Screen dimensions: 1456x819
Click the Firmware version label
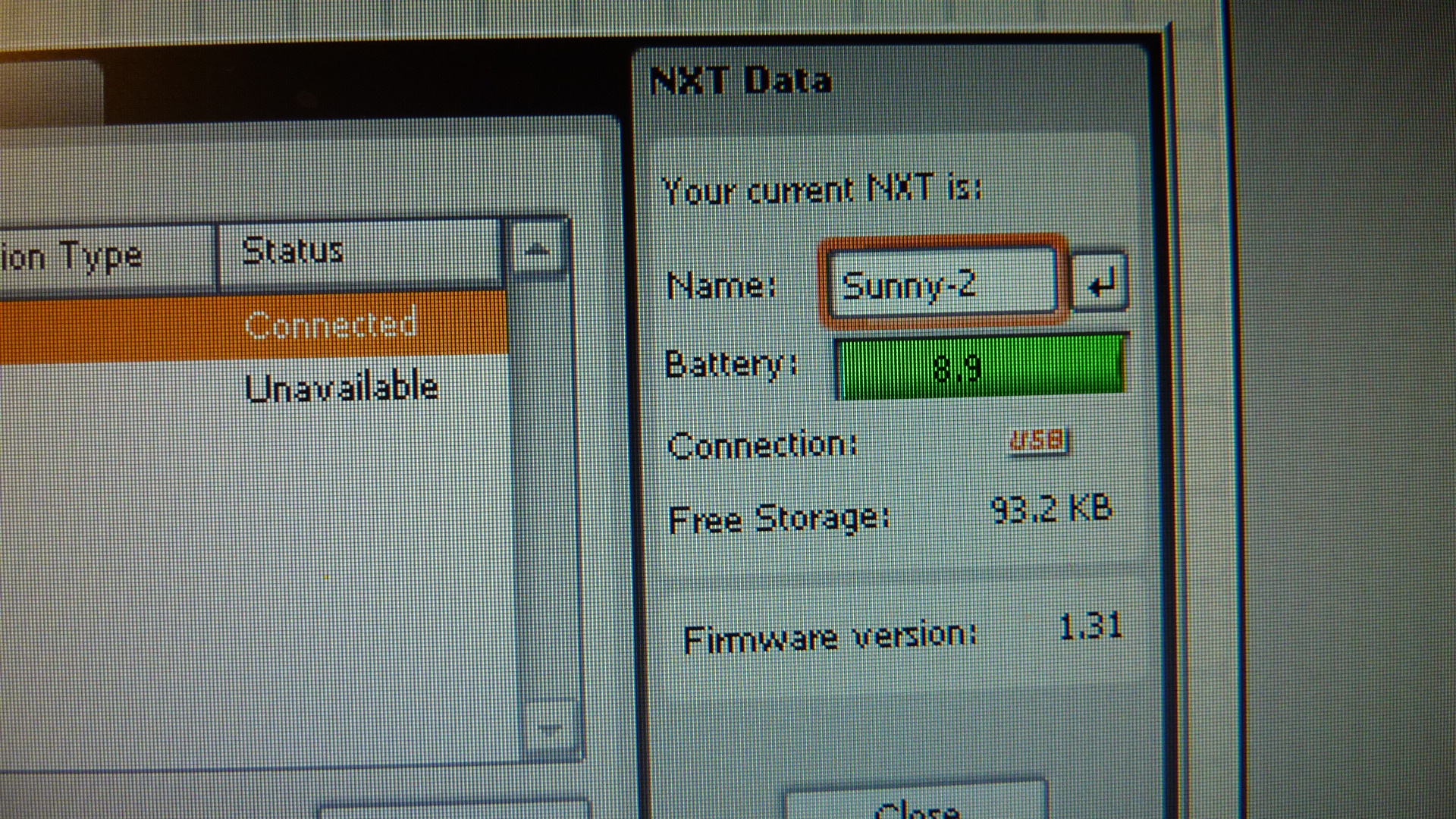tap(830, 639)
